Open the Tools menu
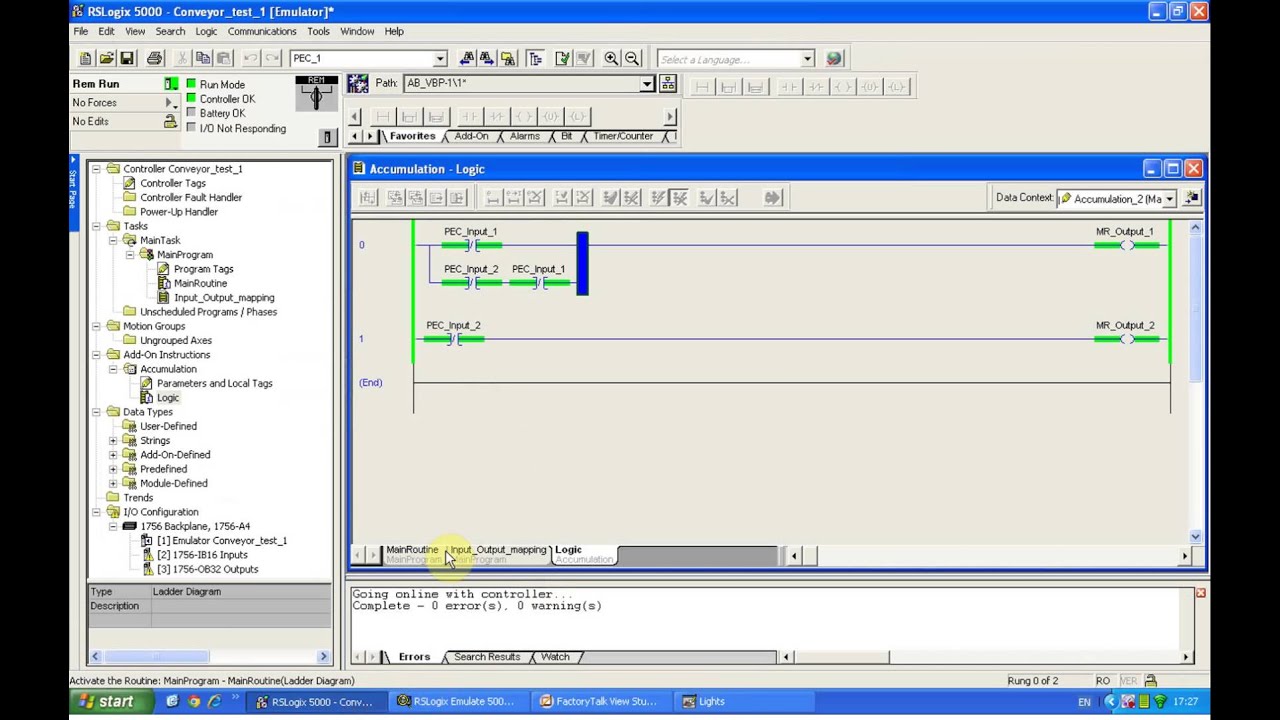This screenshot has width=1280, height=720. coord(318,31)
